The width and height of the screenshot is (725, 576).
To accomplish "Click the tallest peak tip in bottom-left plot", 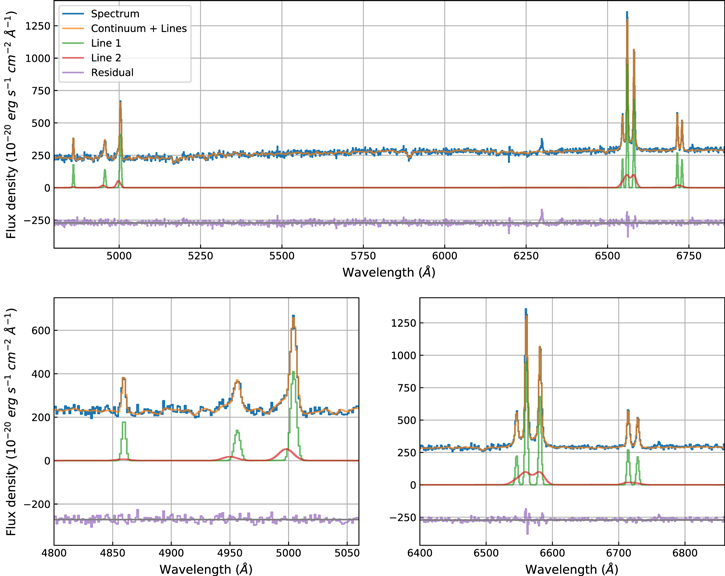I will click(293, 316).
